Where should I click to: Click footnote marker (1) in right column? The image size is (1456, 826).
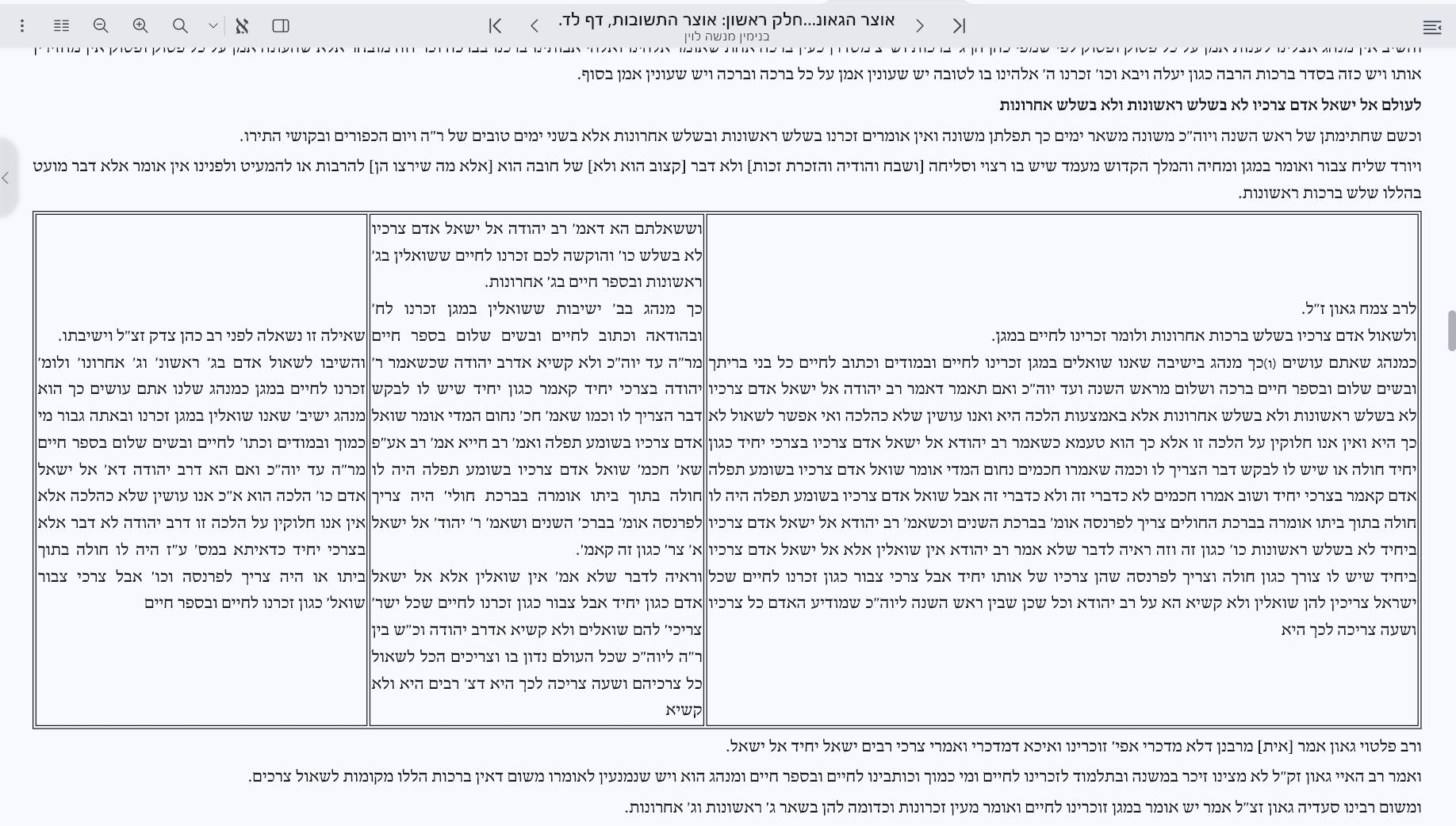pyautogui.click(x=1270, y=363)
